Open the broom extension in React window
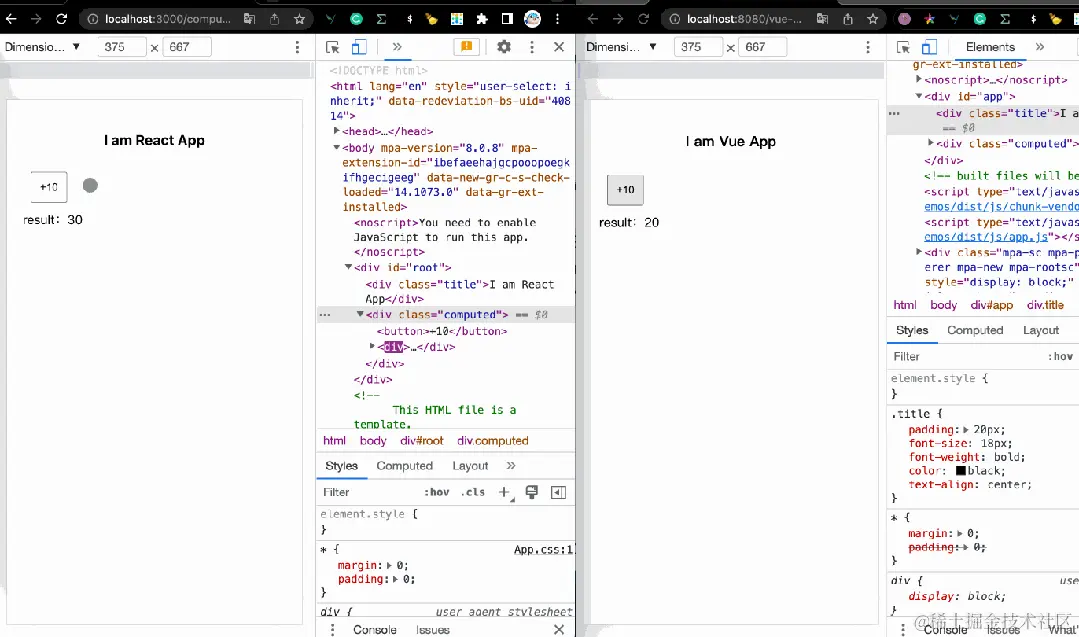The image size is (1079, 637). (431, 19)
